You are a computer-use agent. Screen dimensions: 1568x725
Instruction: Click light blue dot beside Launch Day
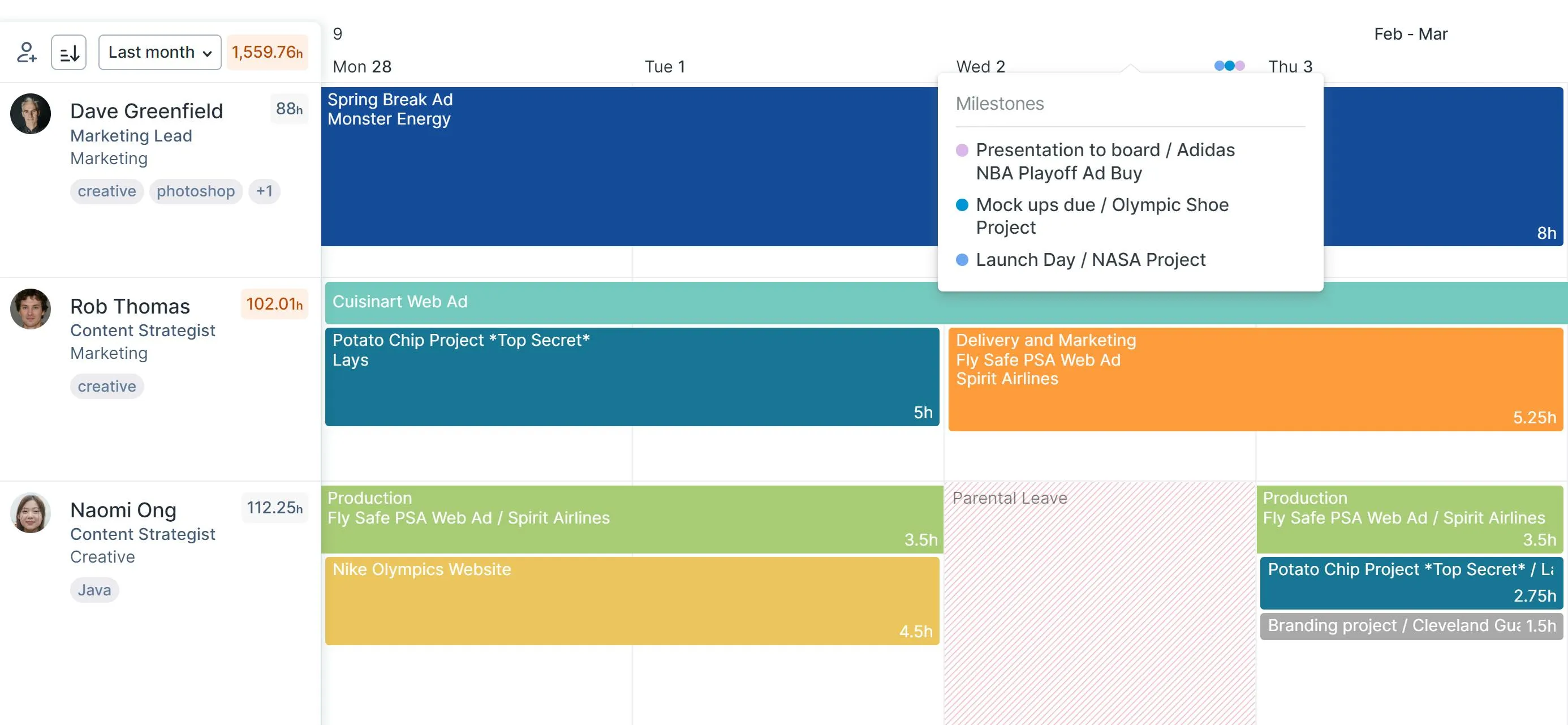click(x=962, y=260)
